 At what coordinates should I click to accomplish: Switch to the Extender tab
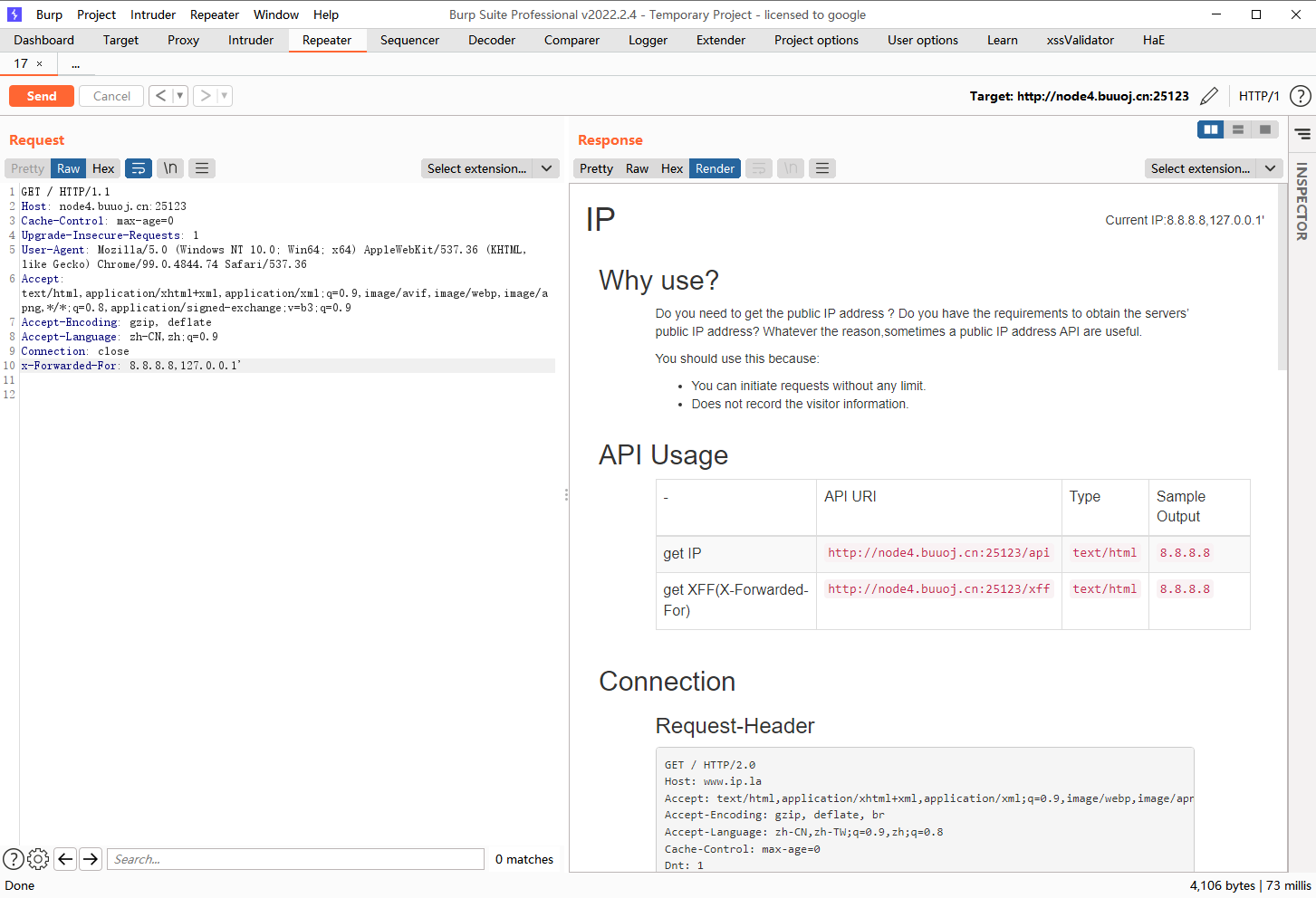tap(721, 40)
